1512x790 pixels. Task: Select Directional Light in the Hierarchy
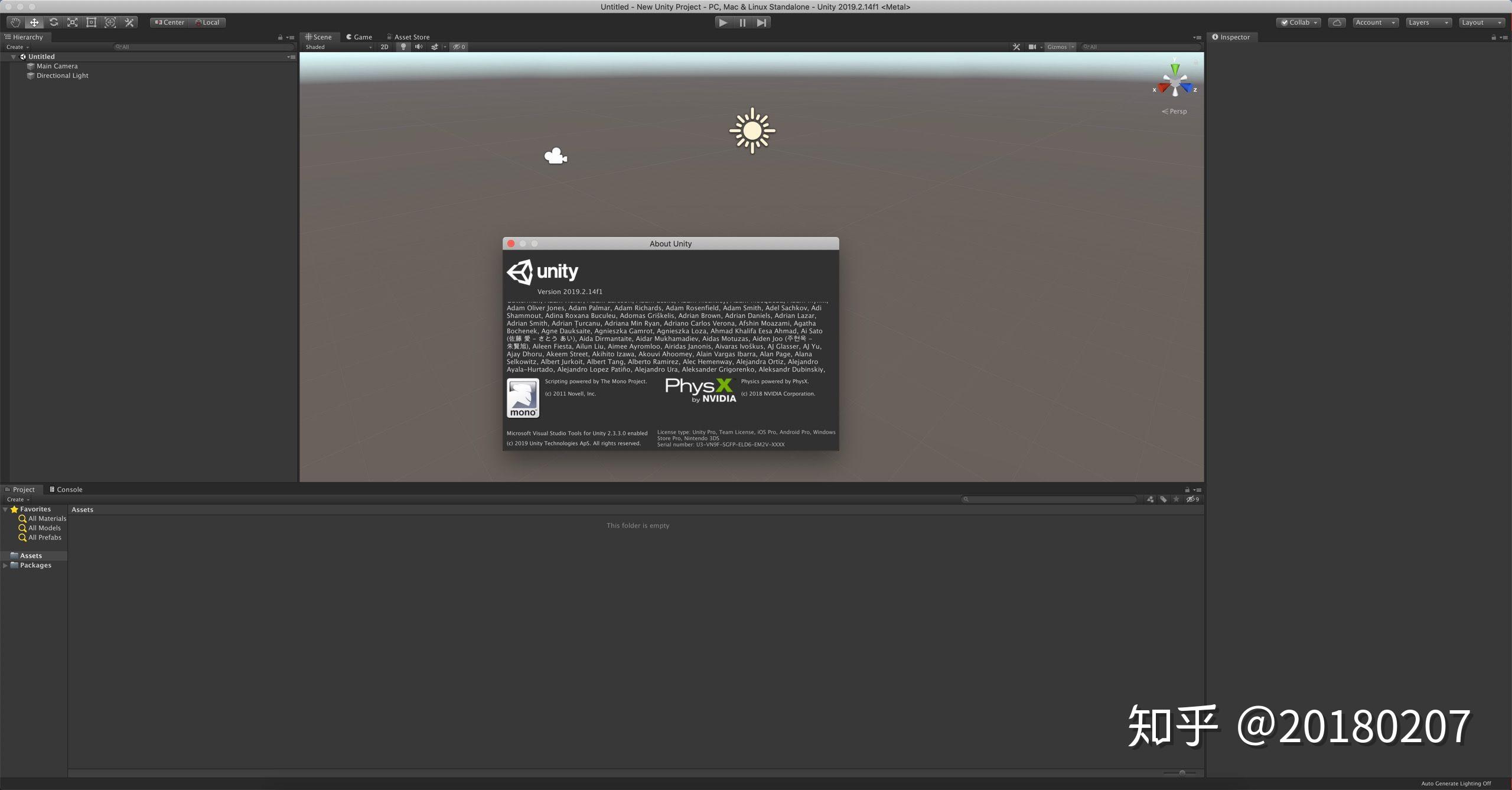[x=62, y=75]
